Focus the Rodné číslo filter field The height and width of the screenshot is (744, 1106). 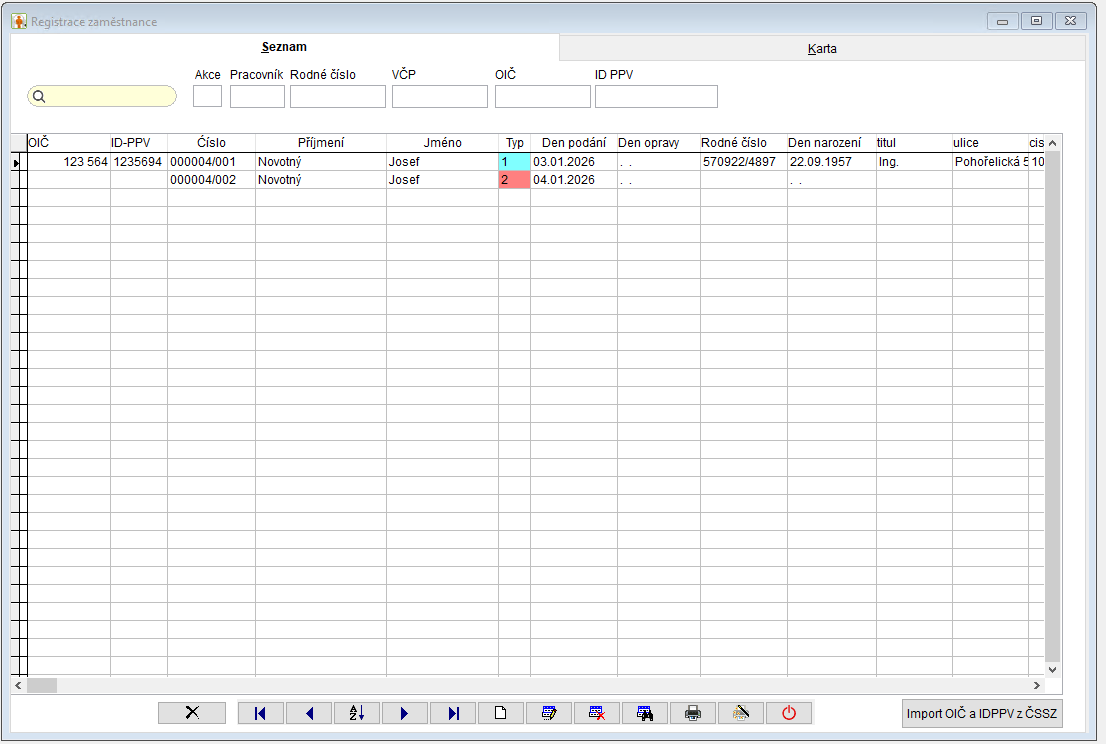pos(337,96)
